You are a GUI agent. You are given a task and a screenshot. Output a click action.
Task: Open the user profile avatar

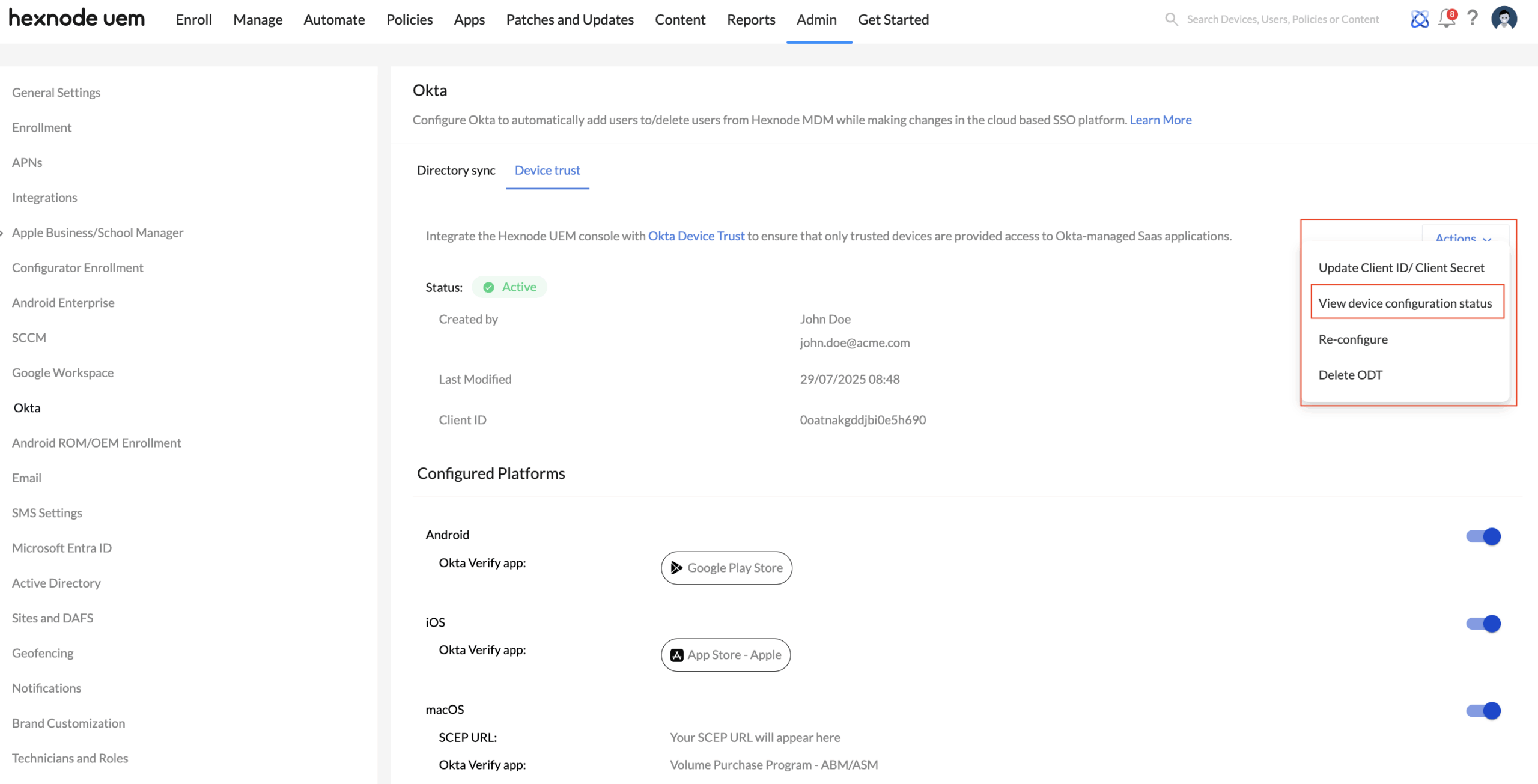1504,19
